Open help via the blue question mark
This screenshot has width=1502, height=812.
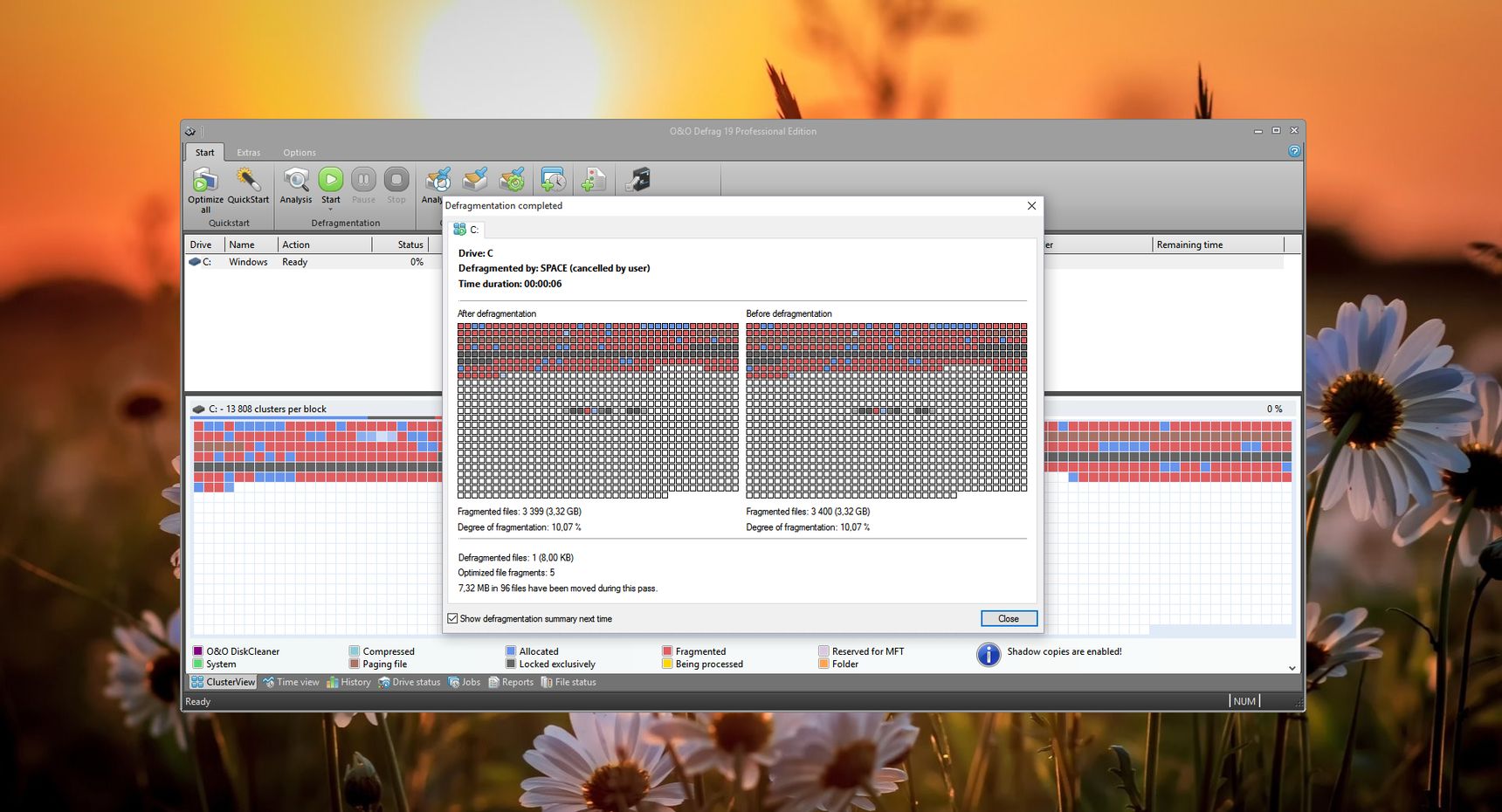click(1294, 151)
